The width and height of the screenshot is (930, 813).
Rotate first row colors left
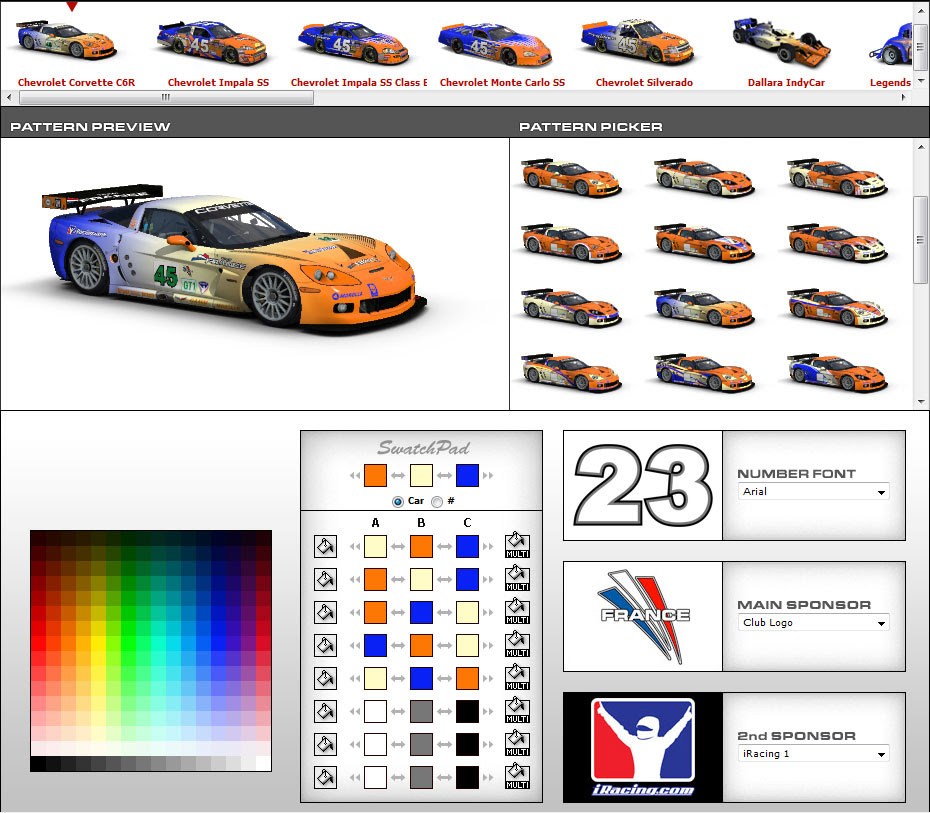pyautogui.click(x=355, y=547)
